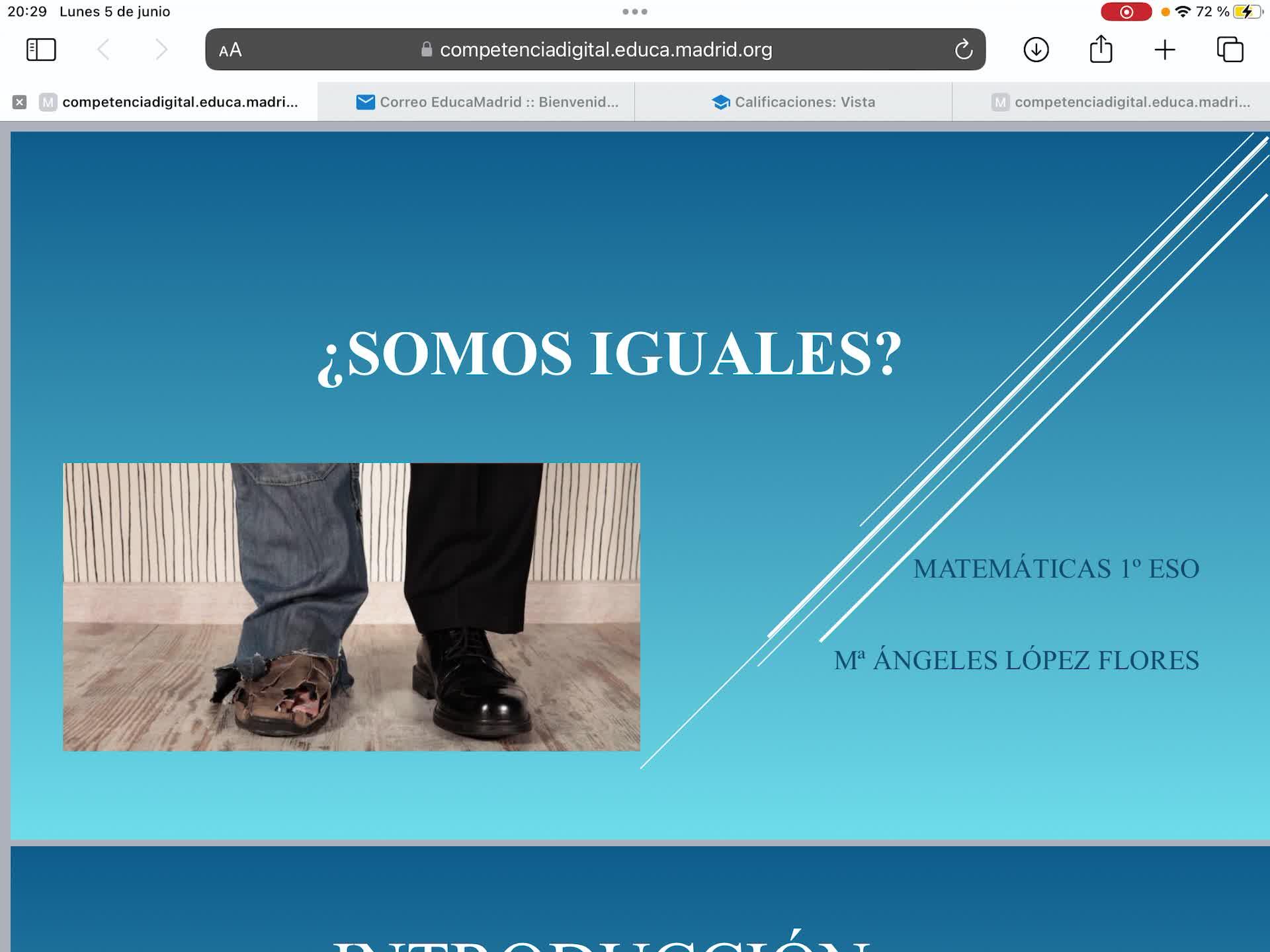Switch to Calificaciones: Vista tab
Screen dimensions: 1270x952
coord(794,102)
